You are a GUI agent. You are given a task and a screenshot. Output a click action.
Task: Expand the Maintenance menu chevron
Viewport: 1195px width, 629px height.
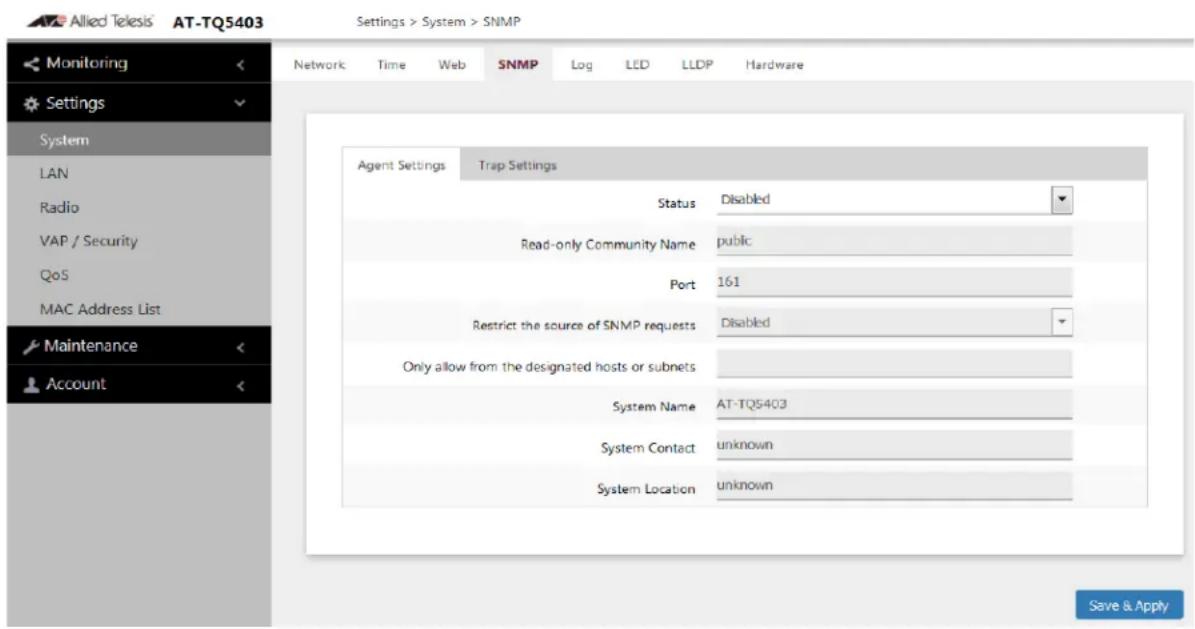(241, 348)
